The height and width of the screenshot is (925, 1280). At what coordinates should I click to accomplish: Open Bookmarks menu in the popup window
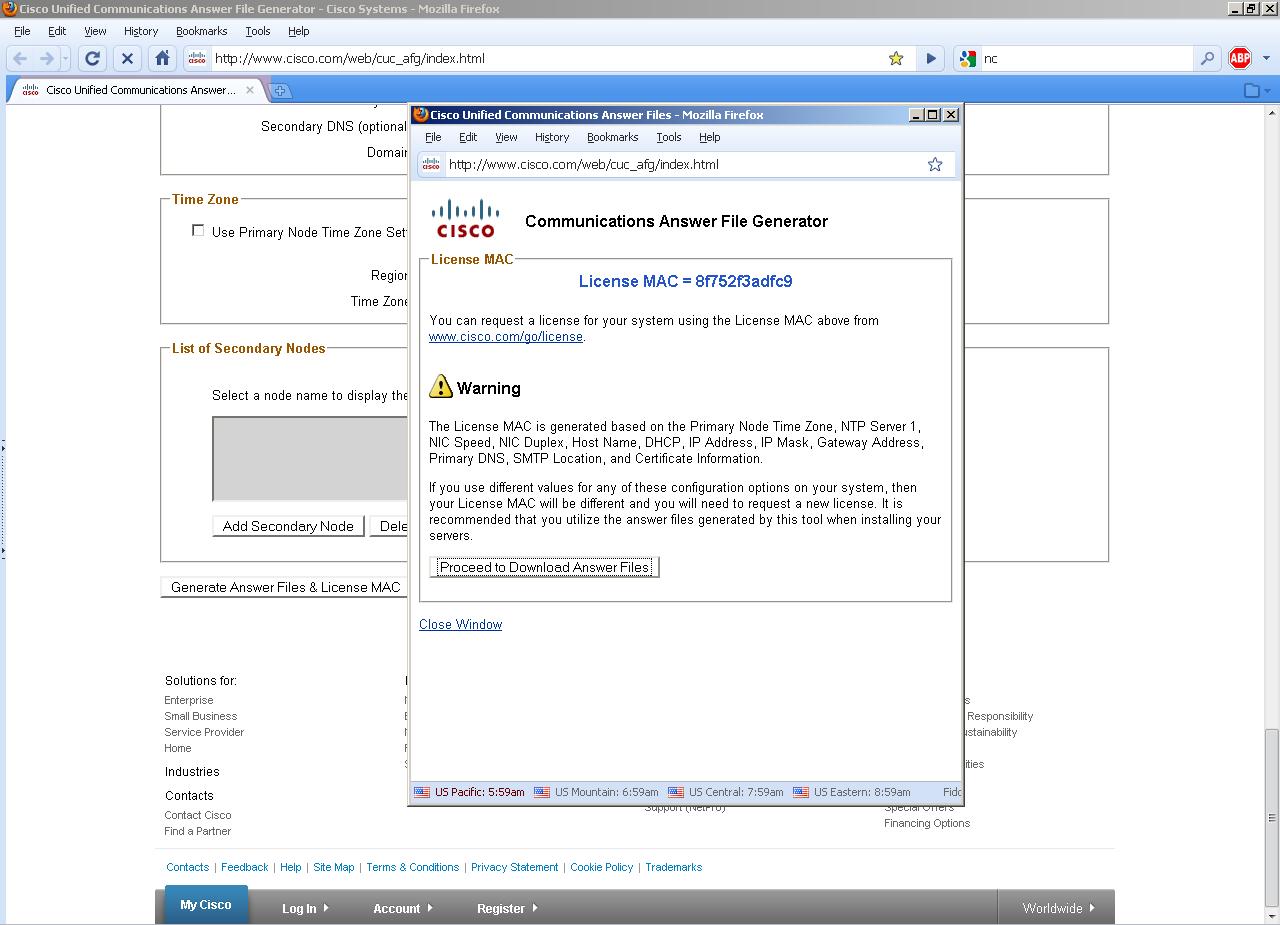(612, 137)
